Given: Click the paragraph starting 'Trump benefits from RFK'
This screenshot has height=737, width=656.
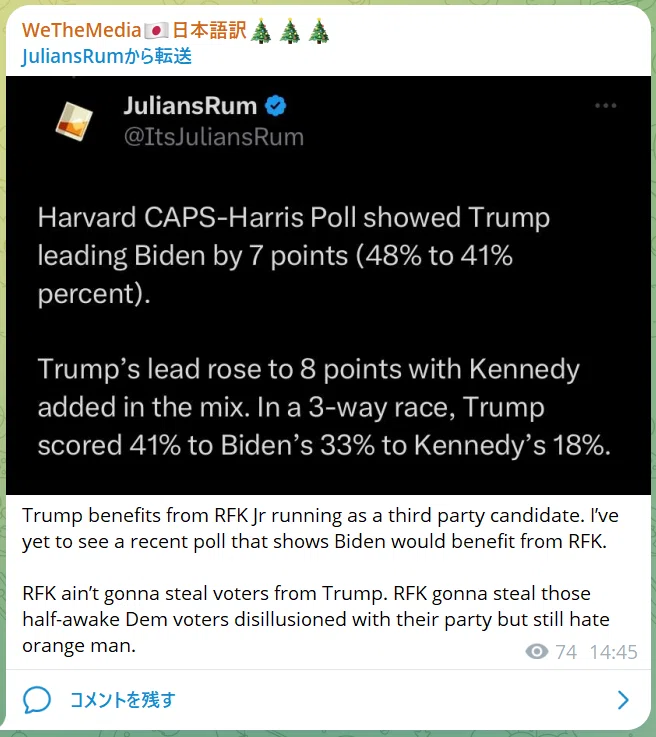Looking at the screenshot, I should point(320,528).
